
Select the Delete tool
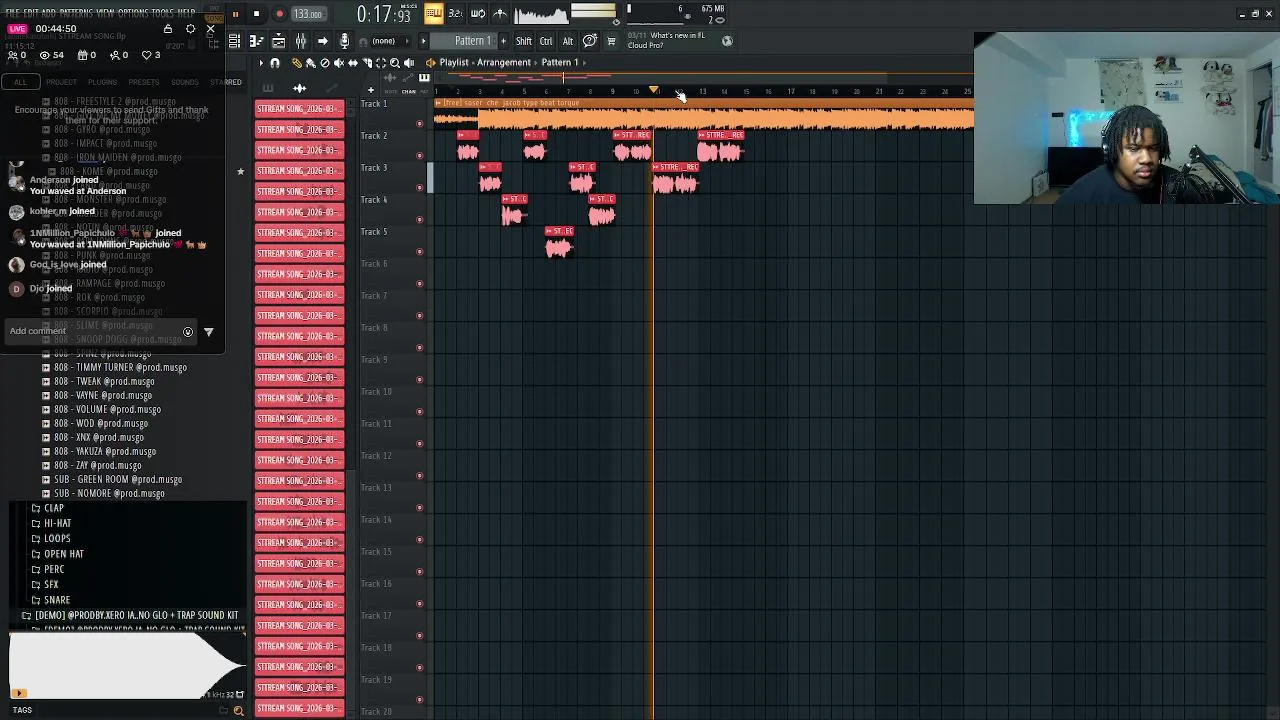tap(325, 62)
